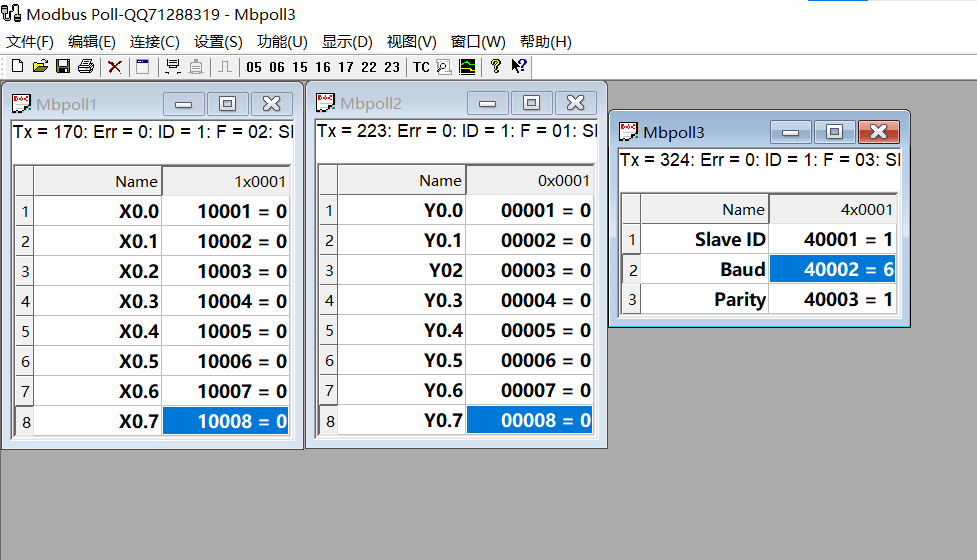This screenshot has height=560, width=977.
Task: Select function code 16 toolbar button
Action: [x=322, y=67]
